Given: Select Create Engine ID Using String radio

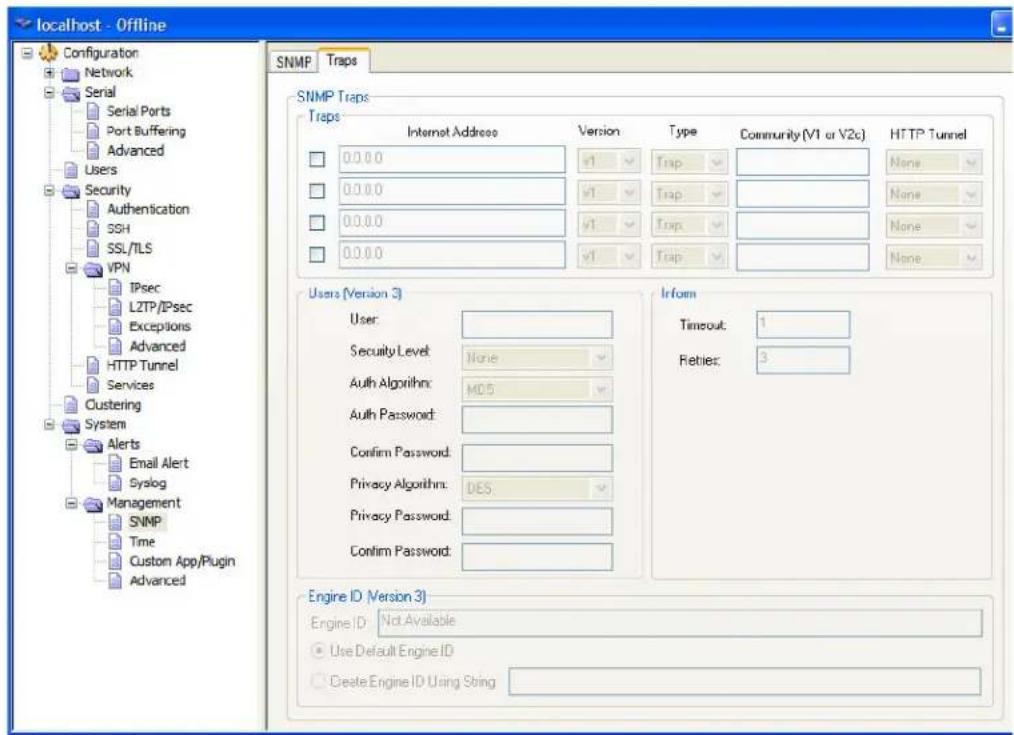Looking at the screenshot, I should pyautogui.click(x=318, y=681).
